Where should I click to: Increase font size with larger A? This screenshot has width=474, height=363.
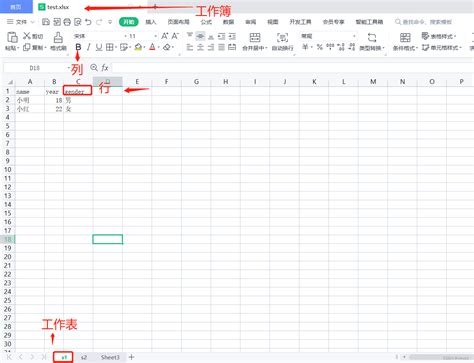pos(165,36)
